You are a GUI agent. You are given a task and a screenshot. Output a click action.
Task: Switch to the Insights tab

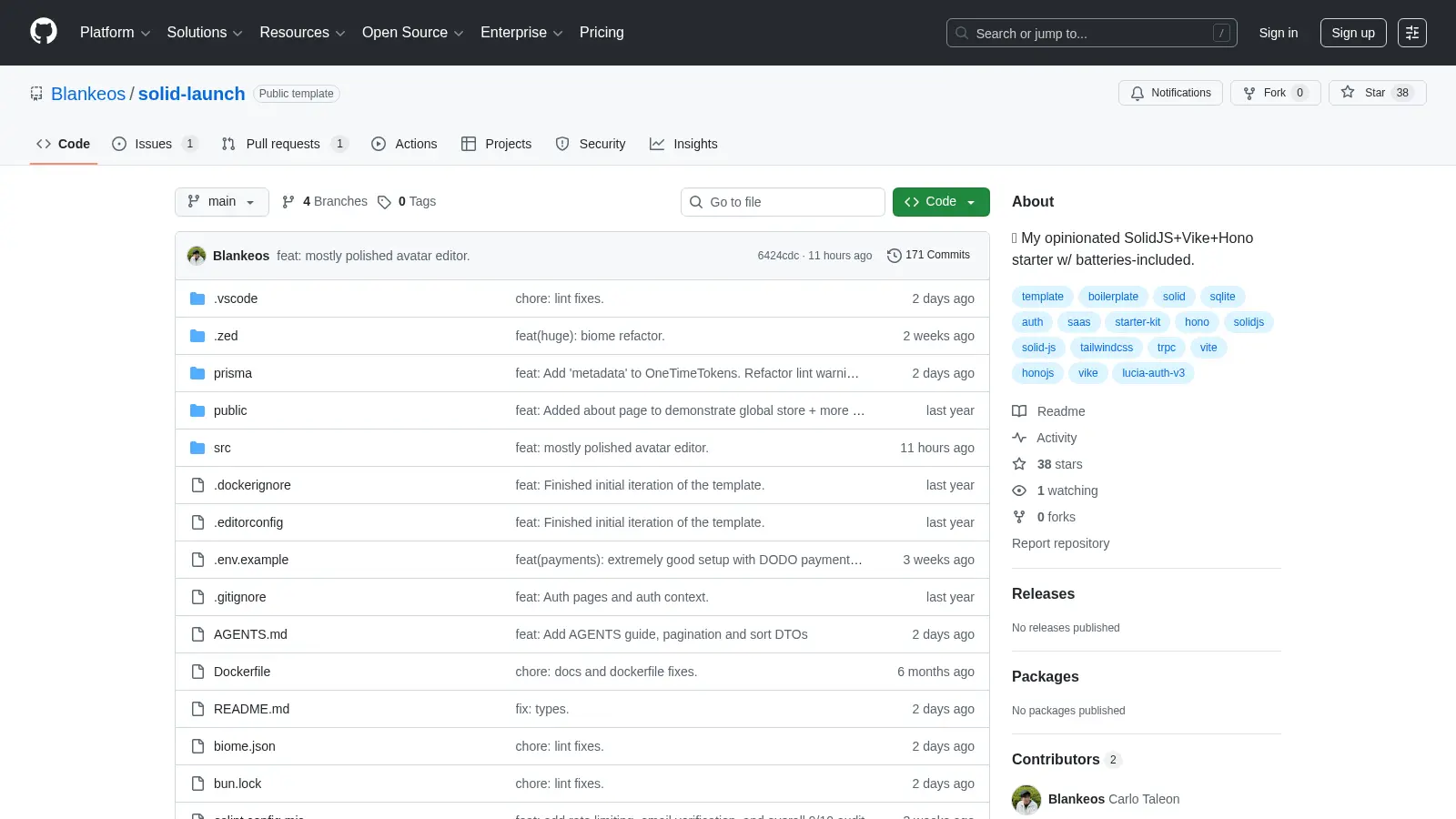[x=683, y=144]
